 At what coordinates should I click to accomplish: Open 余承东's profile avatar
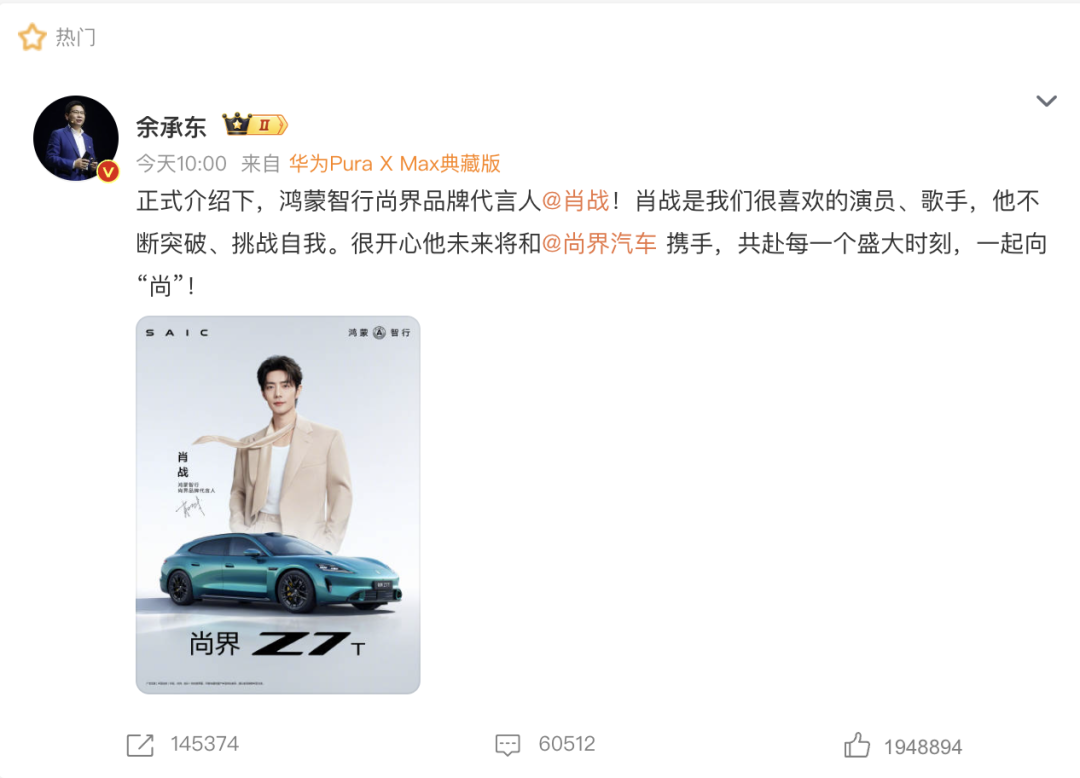[76, 138]
